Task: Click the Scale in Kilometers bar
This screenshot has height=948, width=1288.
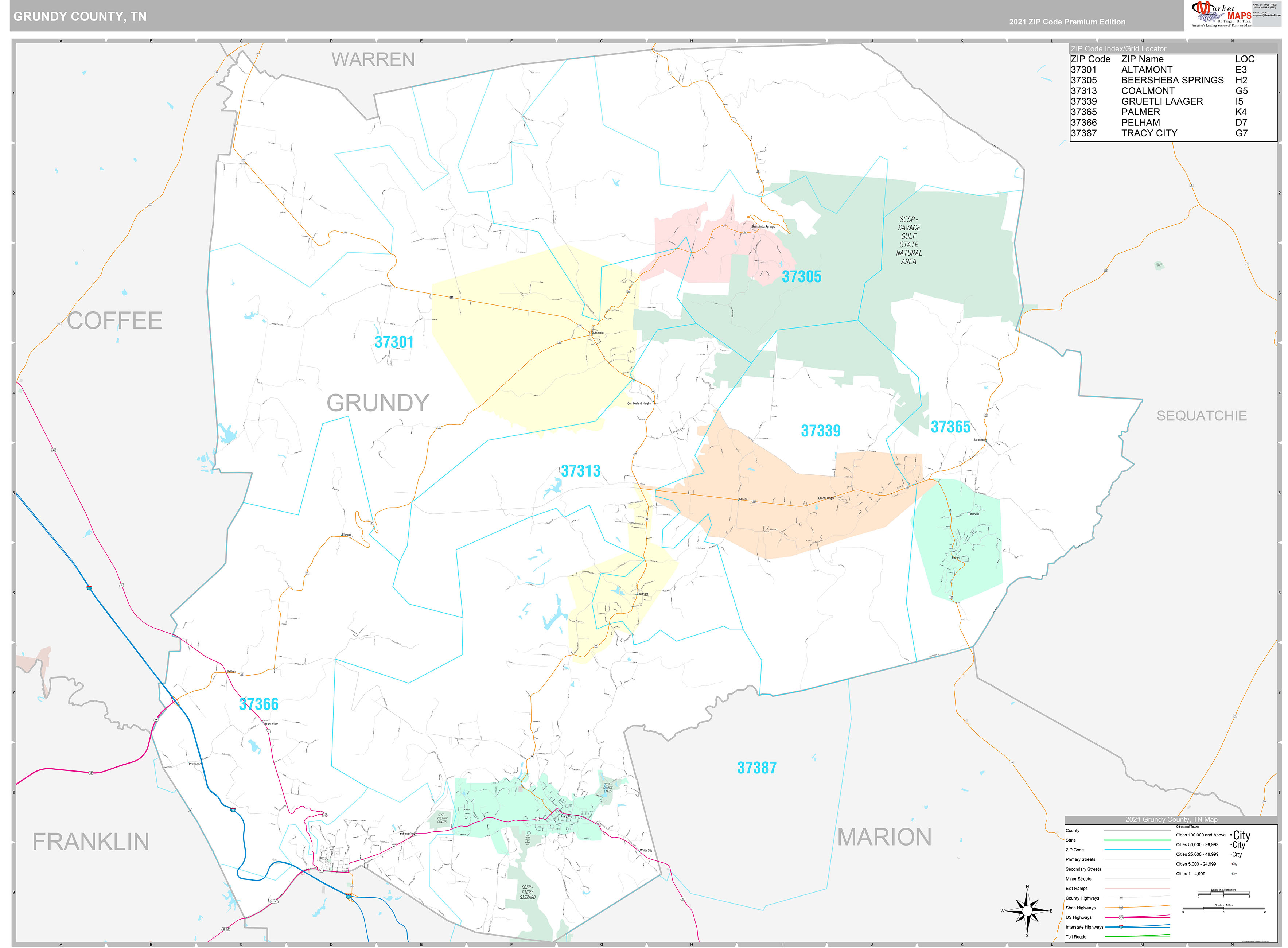Action: click(1224, 893)
